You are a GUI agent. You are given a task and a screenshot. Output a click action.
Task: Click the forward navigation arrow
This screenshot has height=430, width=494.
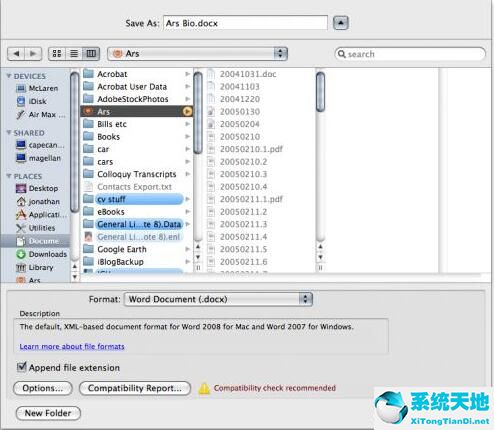click(x=33, y=54)
